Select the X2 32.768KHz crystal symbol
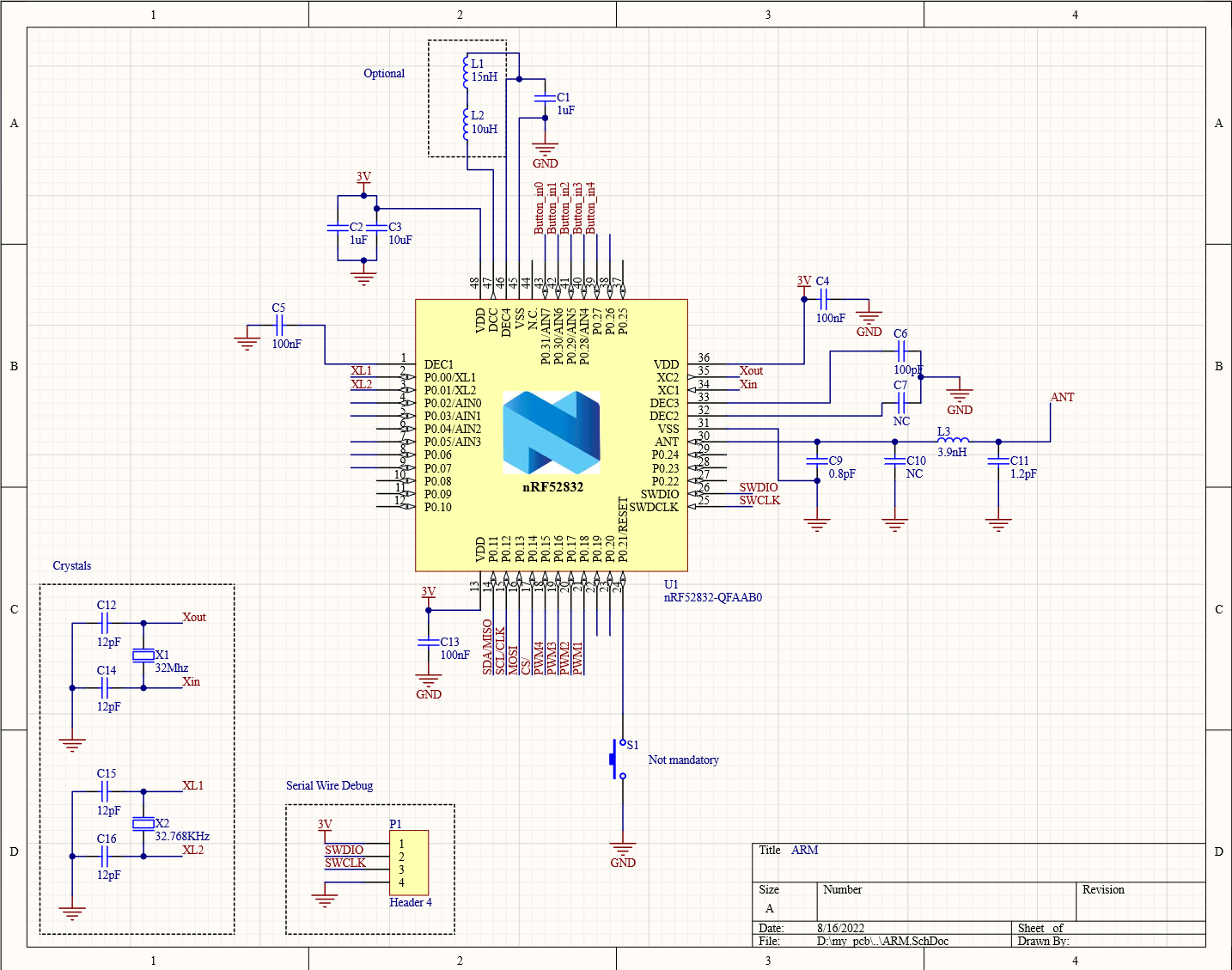Viewport: 1232px width, 970px height. [143, 824]
